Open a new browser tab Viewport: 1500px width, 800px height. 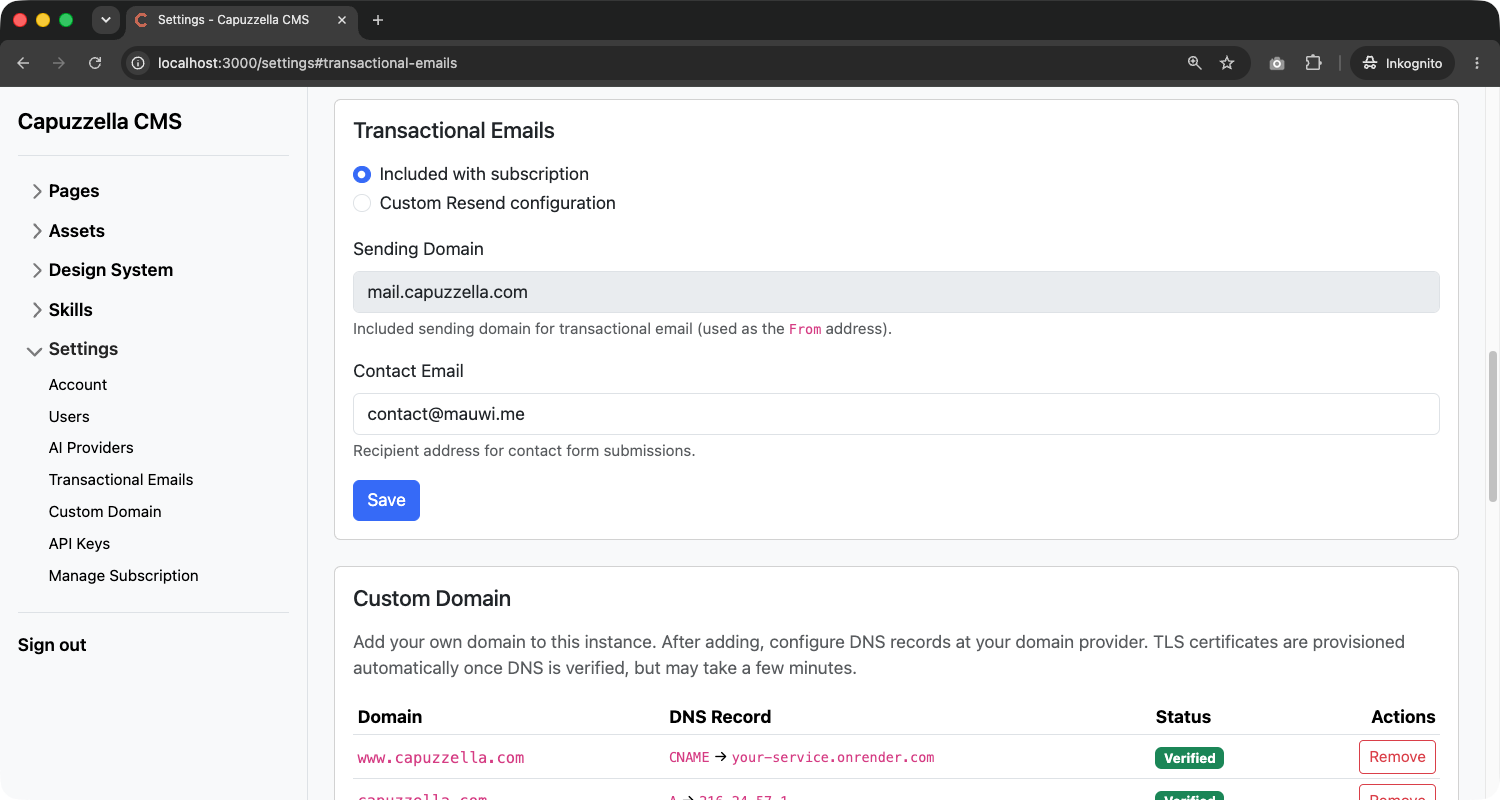(378, 20)
